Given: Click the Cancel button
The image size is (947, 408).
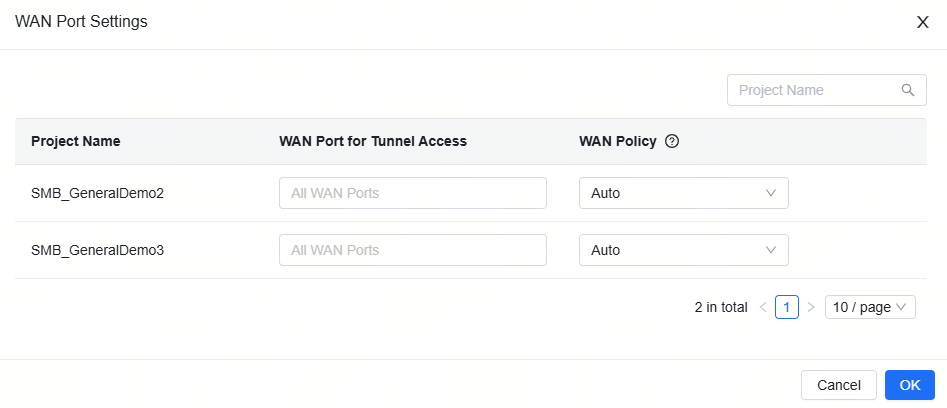Looking at the screenshot, I should tap(839, 385).
